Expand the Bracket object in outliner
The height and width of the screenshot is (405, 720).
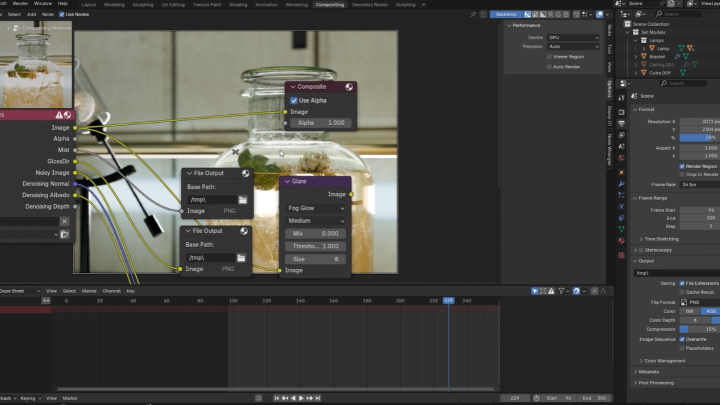[636, 56]
